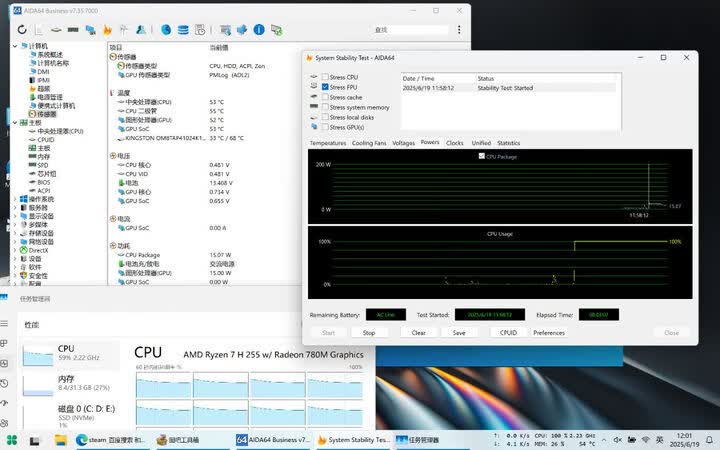Select 内存 item in Task Manager sidebar
Screen dimensions: 720x450
click(x=69, y=383)
